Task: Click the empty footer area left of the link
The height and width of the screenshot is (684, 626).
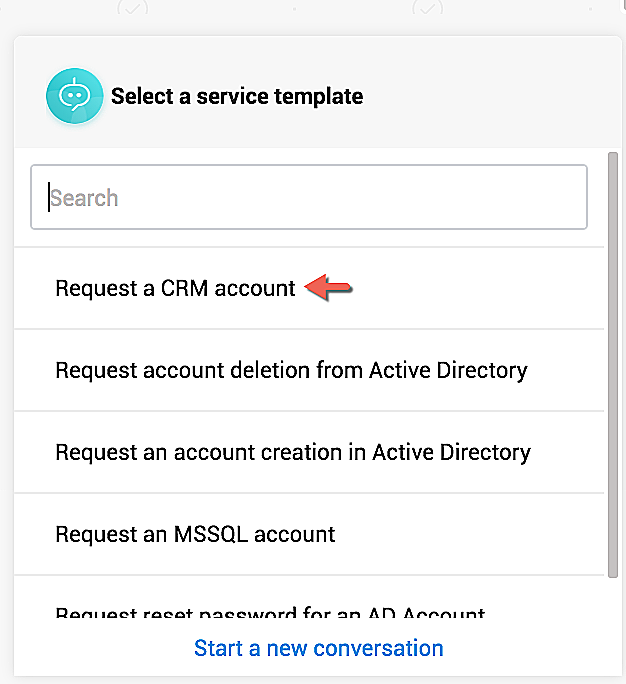Action: [x=100, y=648]
